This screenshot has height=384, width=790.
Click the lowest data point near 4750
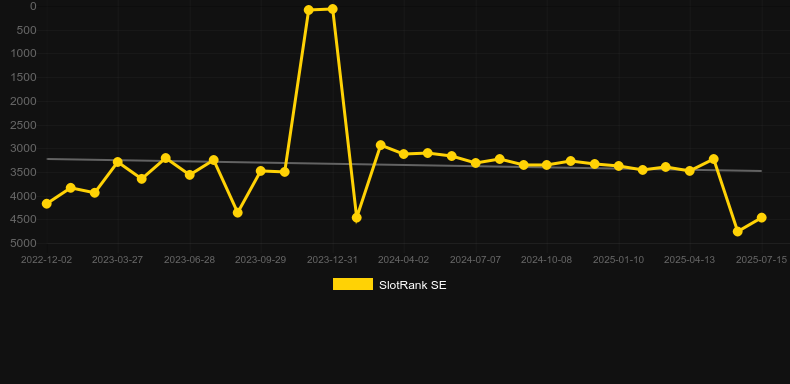pos(738,231)
